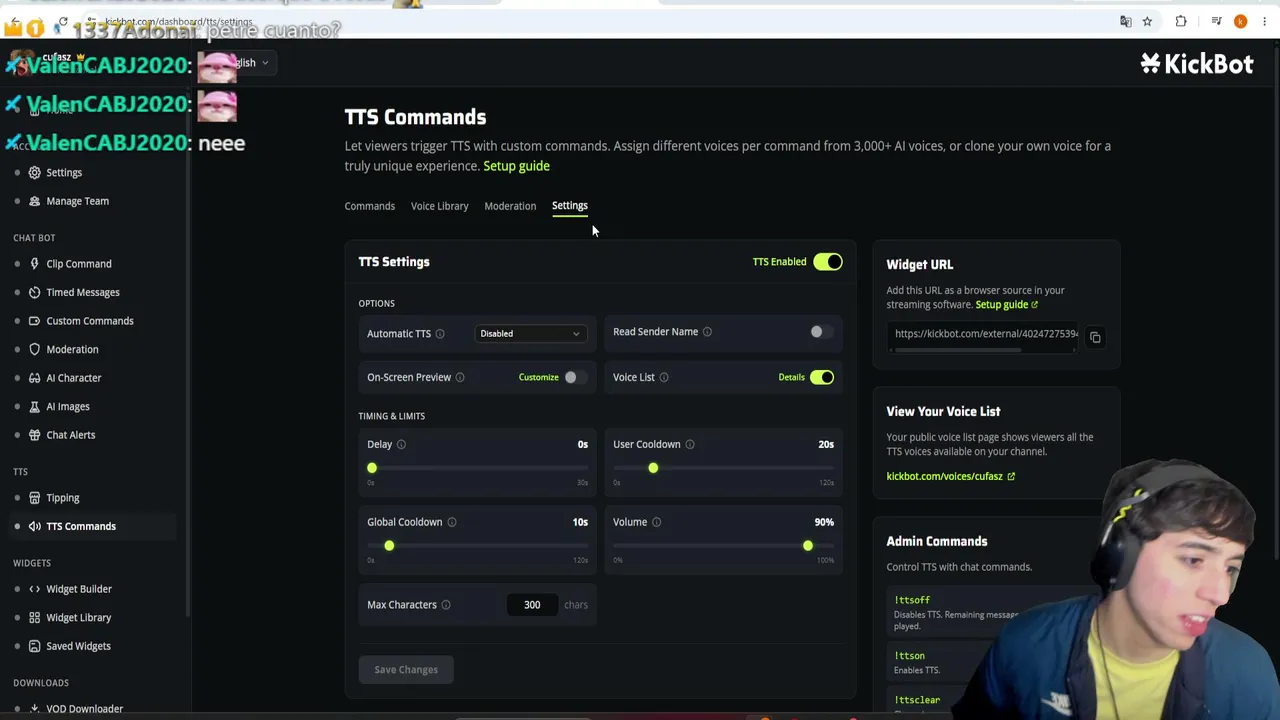Click the Timed Messages clock icon
This screenshot has height=720, width=1280.
coord(35,292)
